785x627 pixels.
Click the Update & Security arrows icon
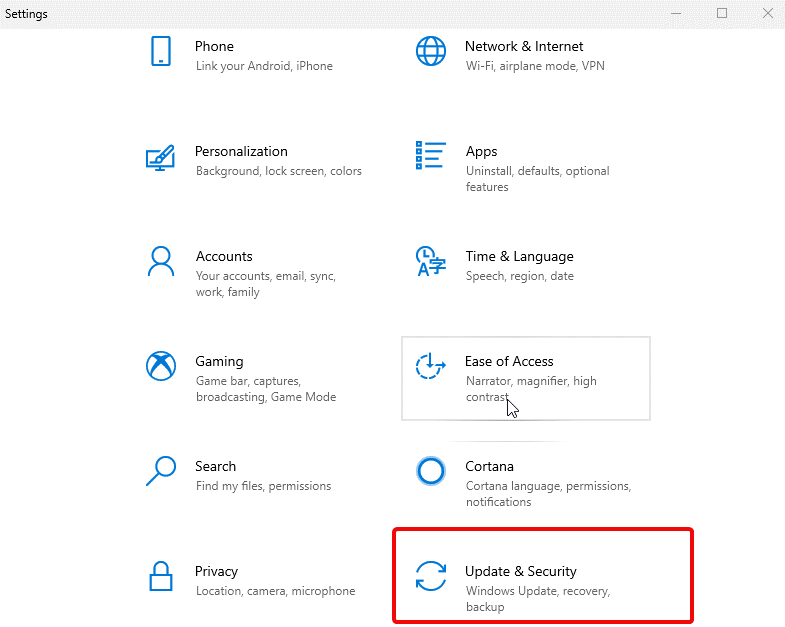[x=431, y=576]
